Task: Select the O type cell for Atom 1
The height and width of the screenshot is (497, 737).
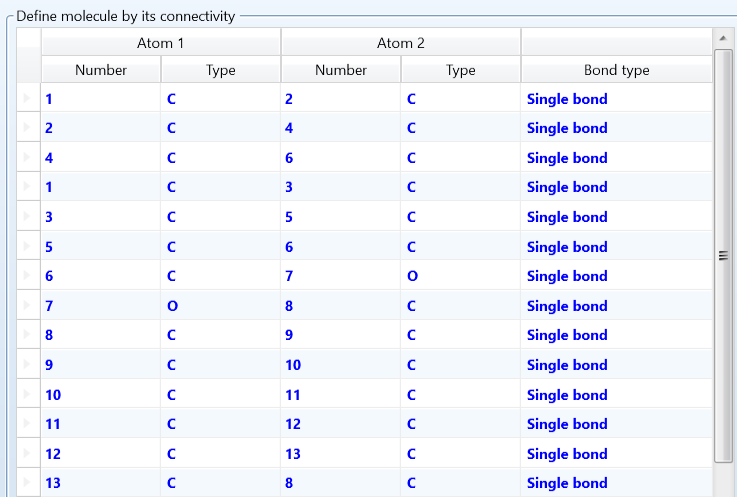Action: [172, 306]
